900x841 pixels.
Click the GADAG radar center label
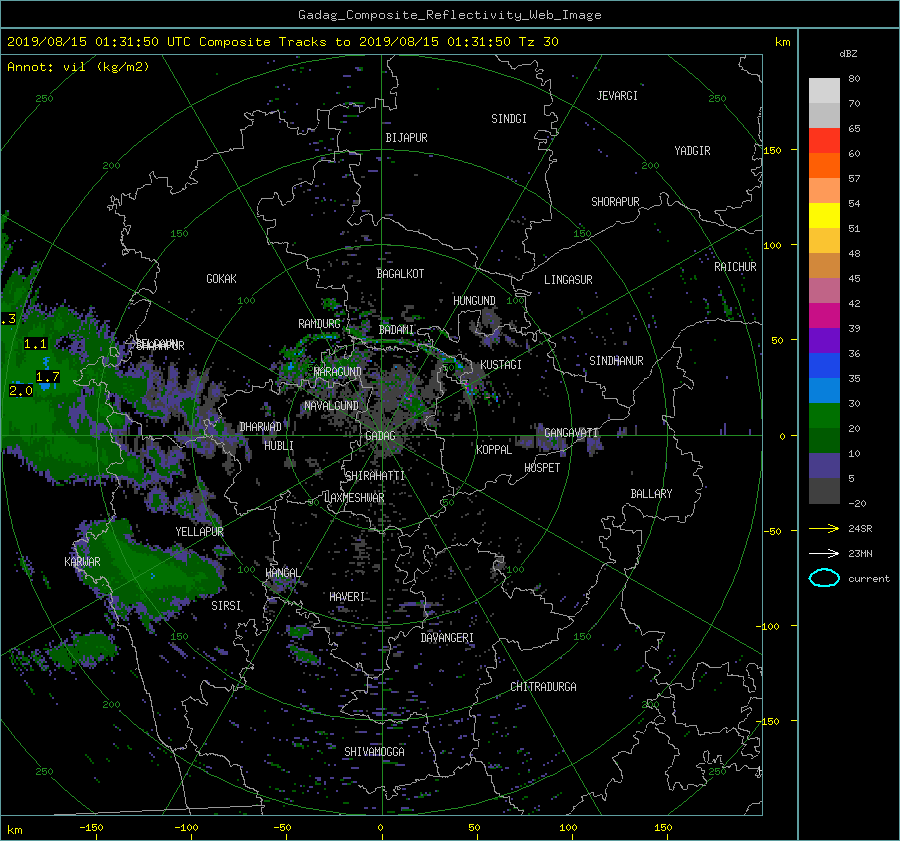pyautogui.click(x=380, y=436)
